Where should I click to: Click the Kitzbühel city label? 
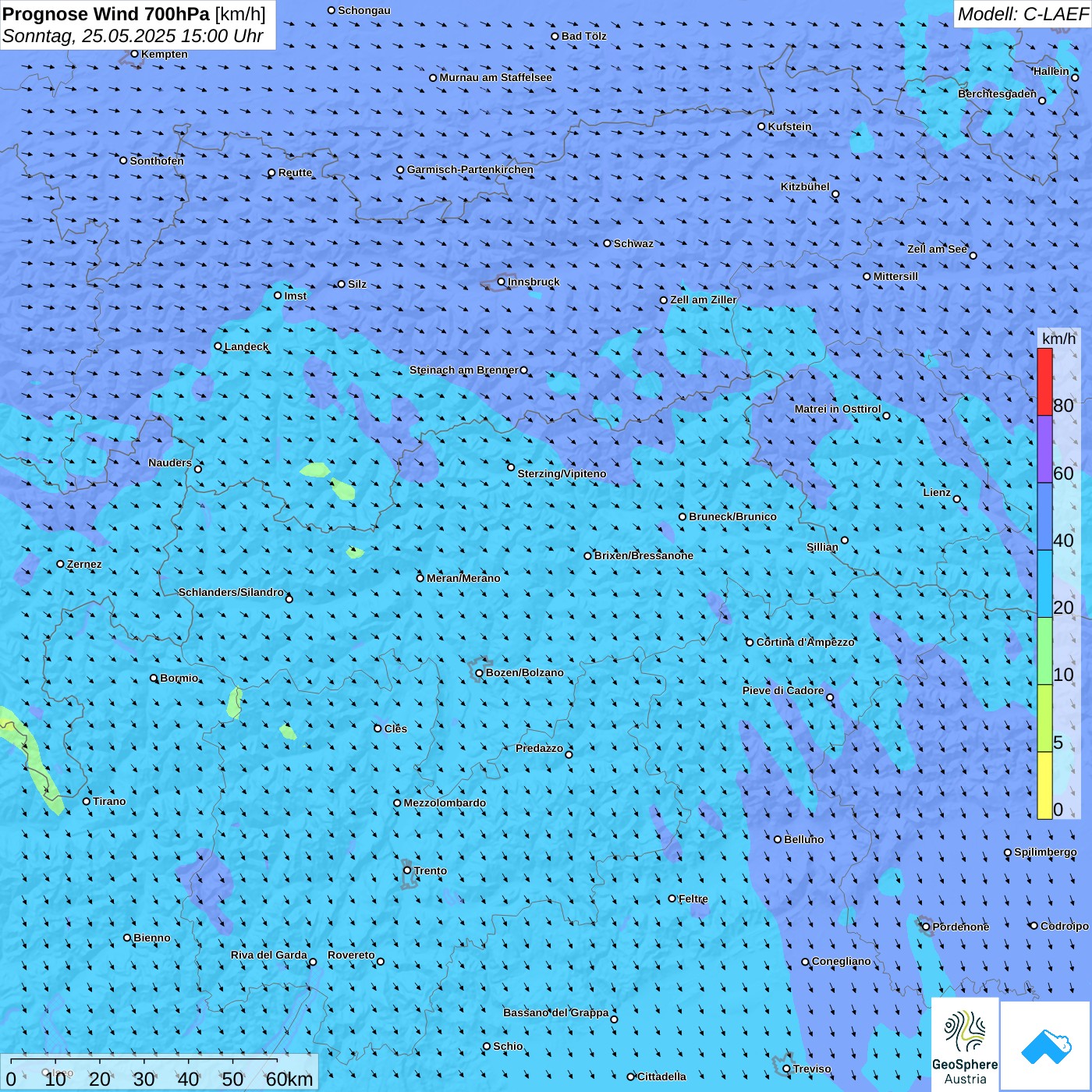(805, 186)
